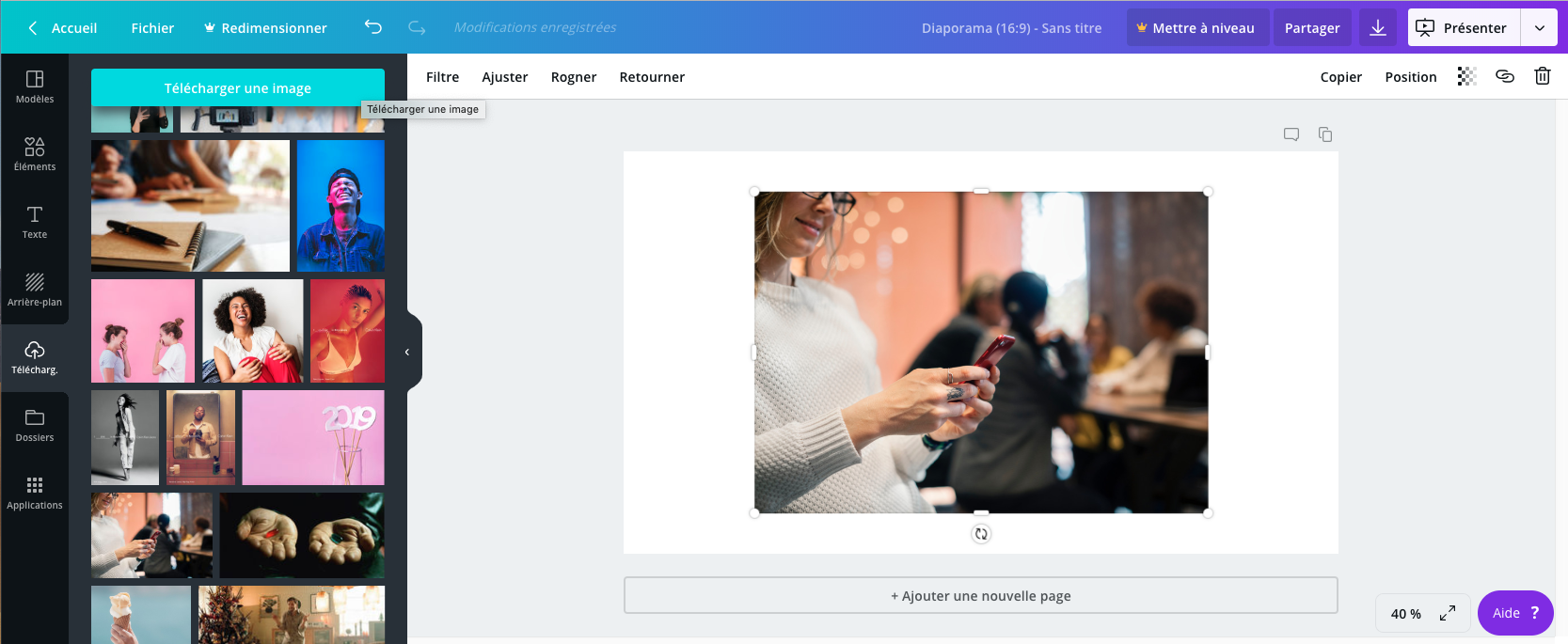Click the Présenter button
The width and height of the screenshot is (1568, 644).
pos(1464,28)
